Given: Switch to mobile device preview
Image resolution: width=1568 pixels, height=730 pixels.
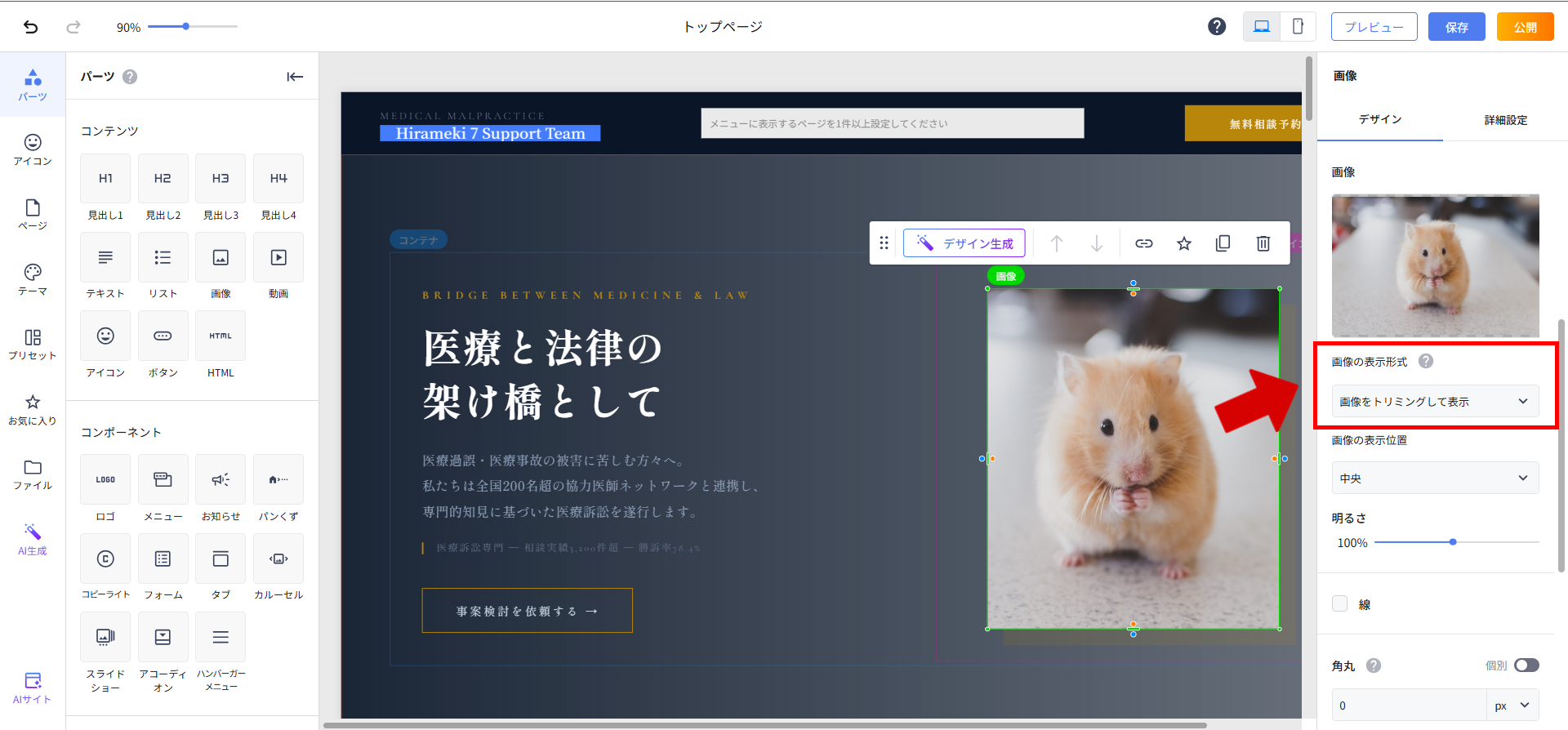Looking at the screenshot, I should [x=1297, y=27].
